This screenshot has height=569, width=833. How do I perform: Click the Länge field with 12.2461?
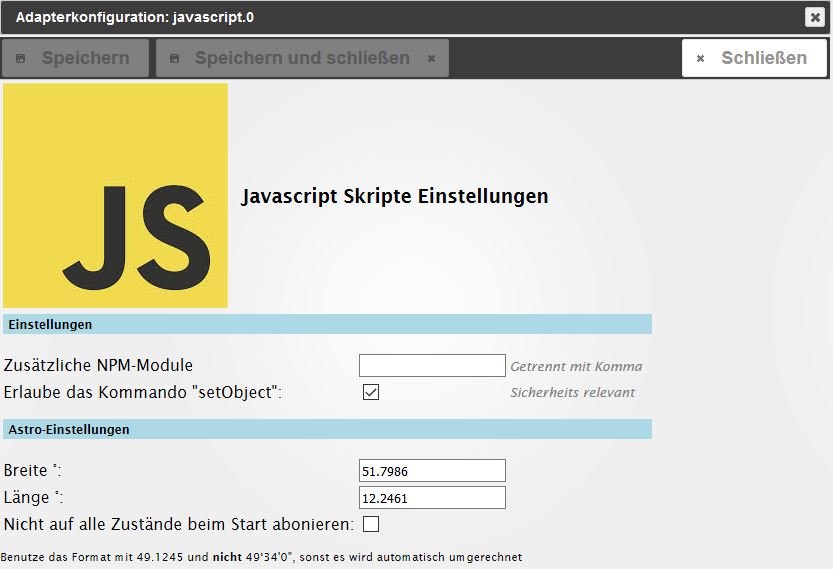[432, 498]
